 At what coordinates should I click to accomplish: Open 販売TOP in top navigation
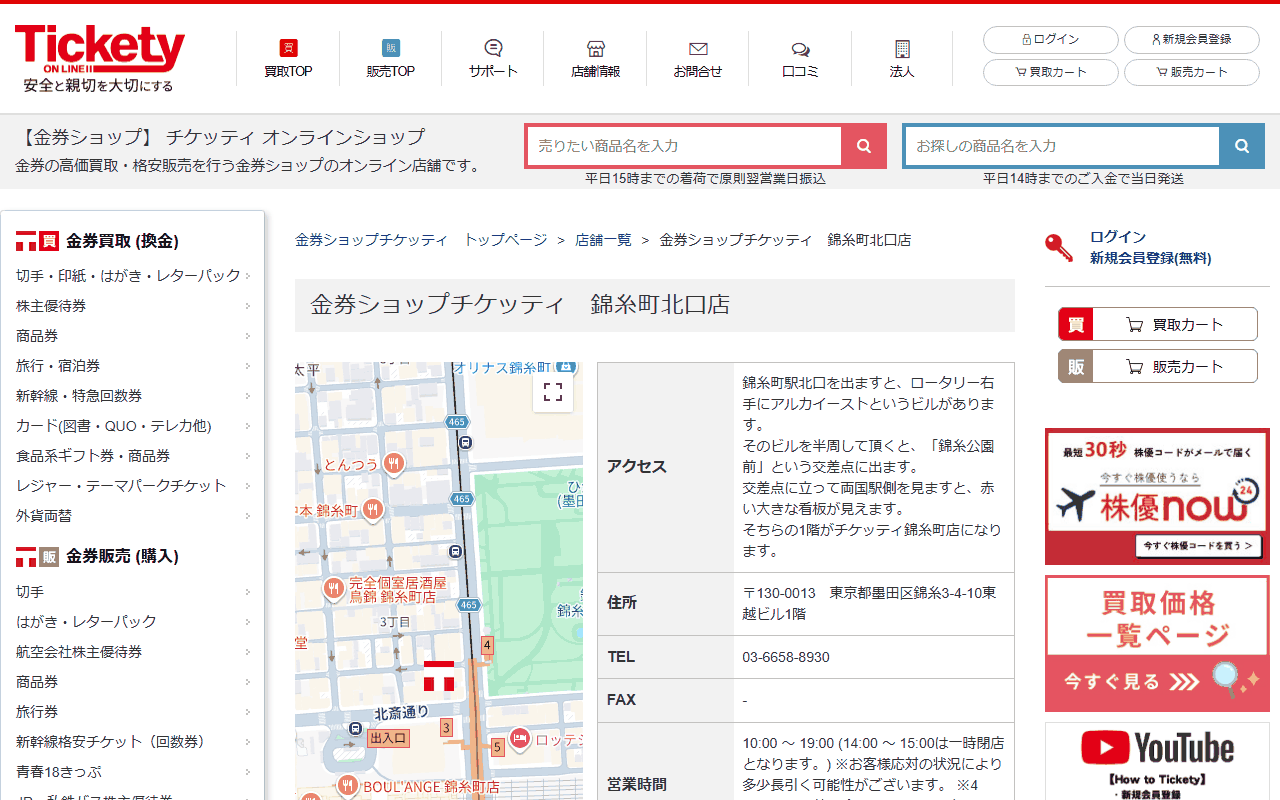pyautogui.click(x=390, y=59)
